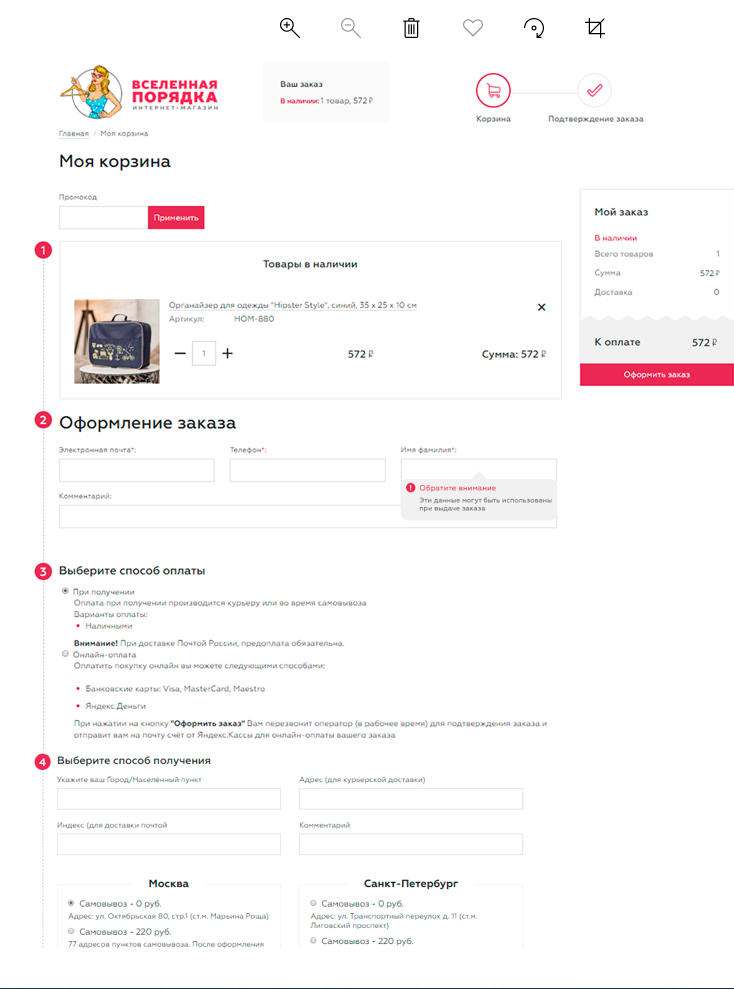Screen dimensions: 734x989
Task: Rotate the image with the rotate icon
Action: (x=534, y=28)
